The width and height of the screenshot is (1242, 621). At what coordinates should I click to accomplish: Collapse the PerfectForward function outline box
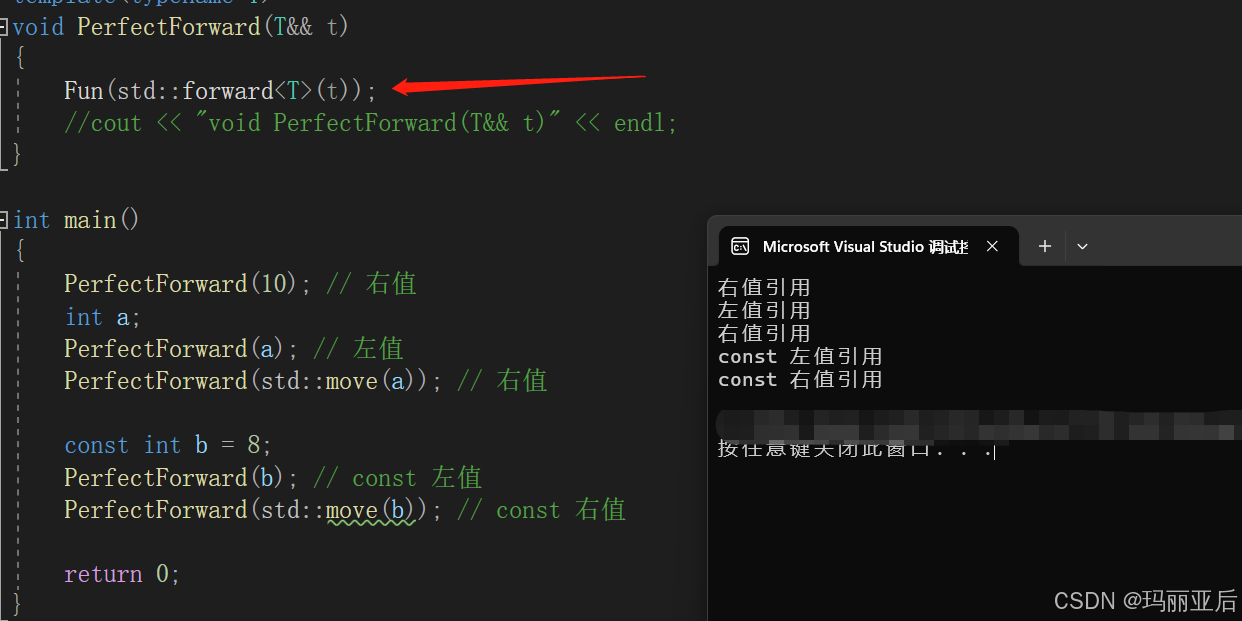(4, 27)
